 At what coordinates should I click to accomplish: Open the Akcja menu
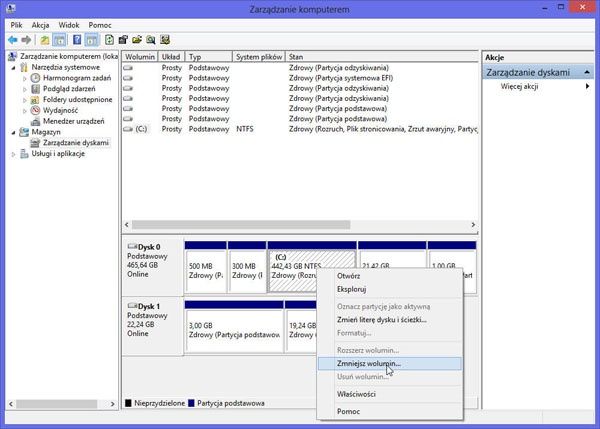40,25
